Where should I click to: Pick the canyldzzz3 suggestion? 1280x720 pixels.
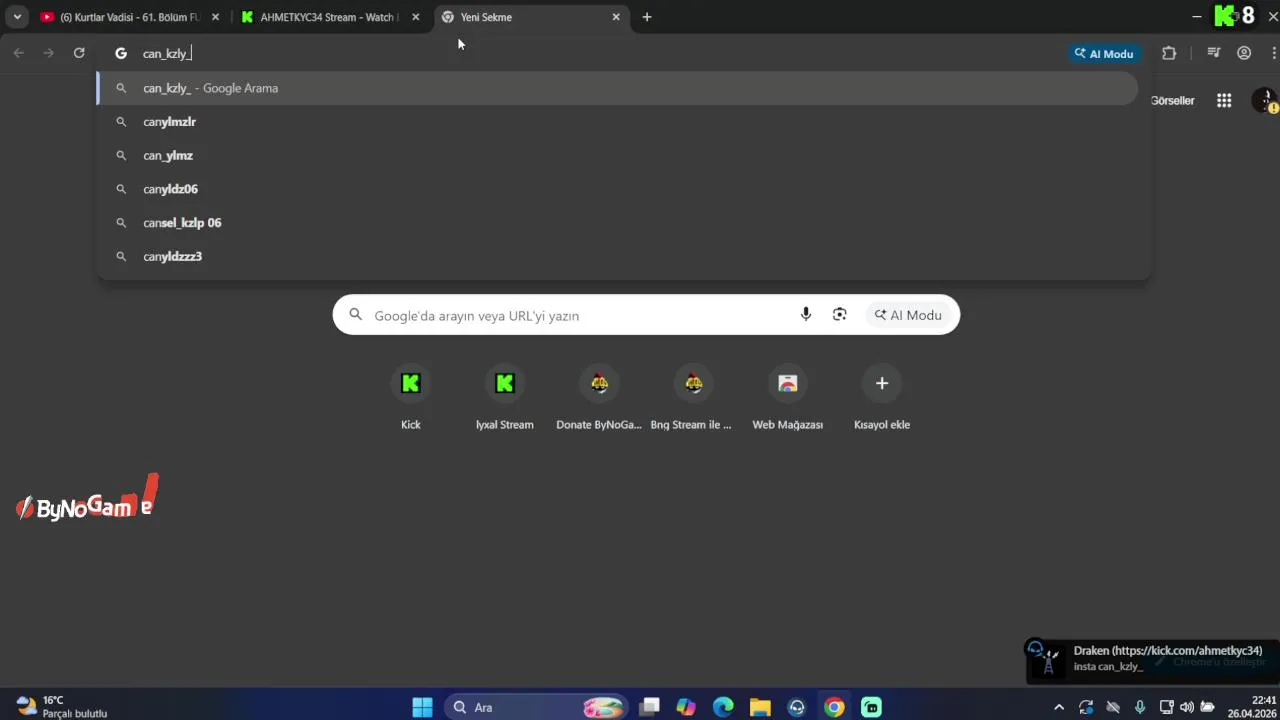pos(617,256)
